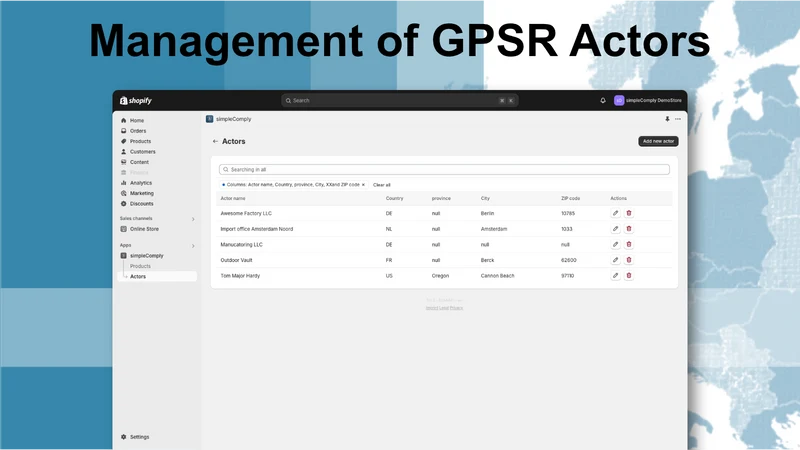Expand the Sales channels section
The height and width of the screenshot is (450, 800).
coord(193,219)
